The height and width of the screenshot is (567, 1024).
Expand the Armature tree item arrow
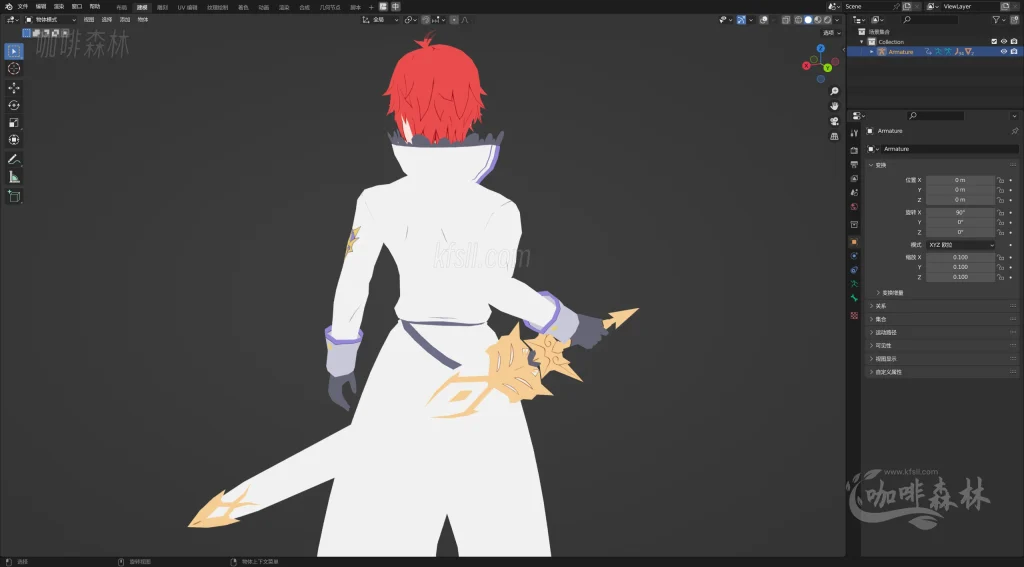pos(871,52)
